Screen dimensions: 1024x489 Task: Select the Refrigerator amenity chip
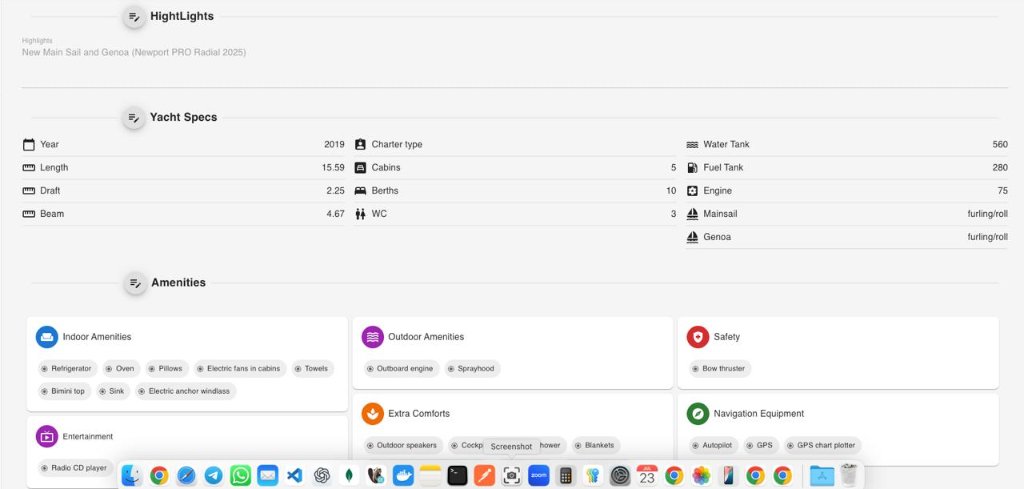(66, 368)
